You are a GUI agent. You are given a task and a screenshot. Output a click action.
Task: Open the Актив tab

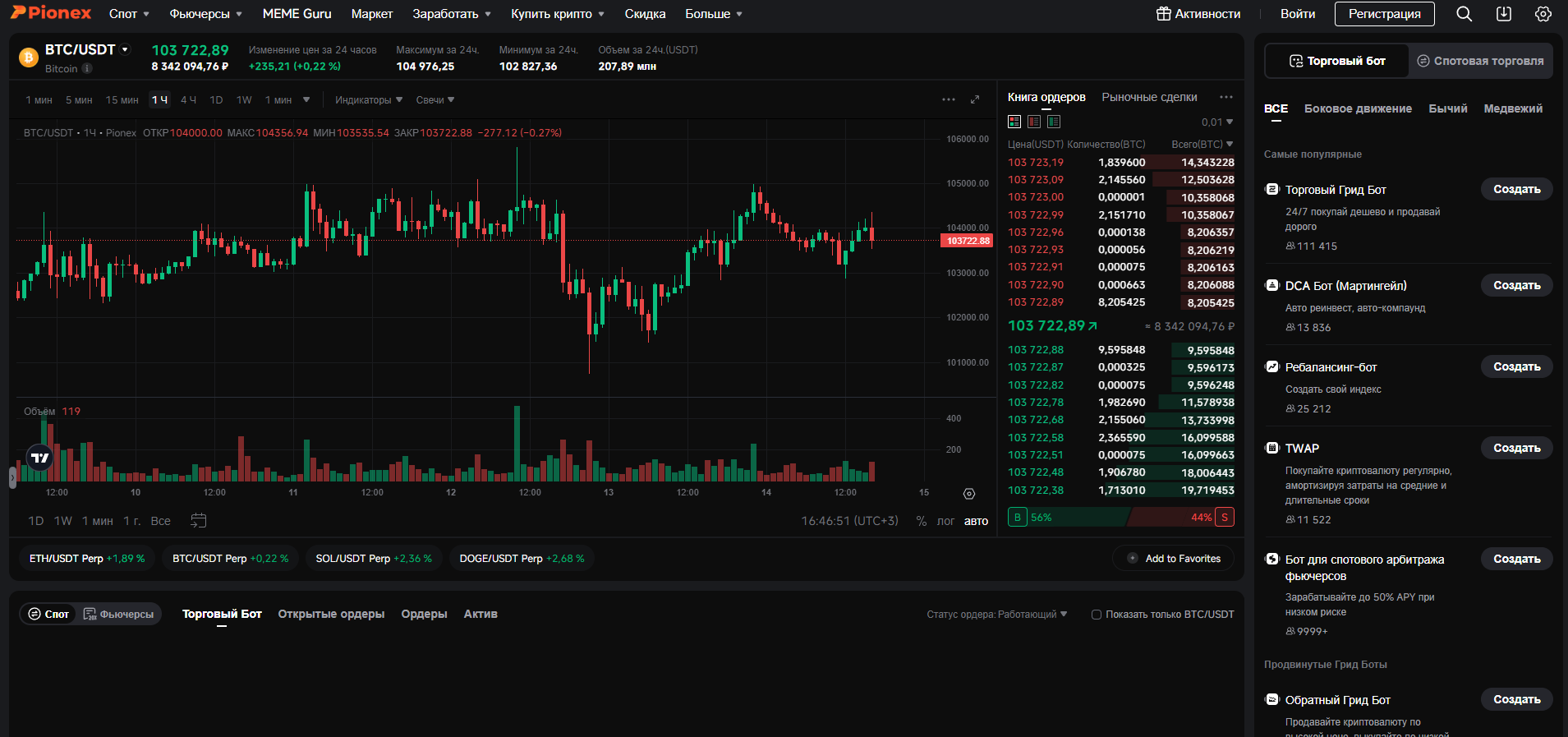[481, 614]
